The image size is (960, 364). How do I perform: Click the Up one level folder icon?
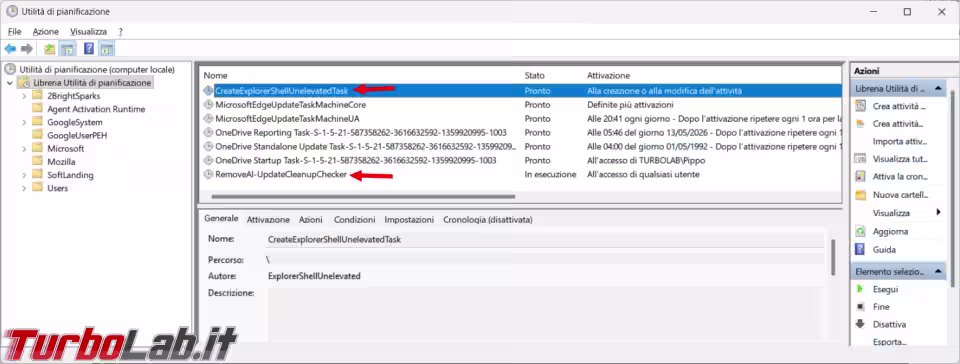(x=50, y=49)
